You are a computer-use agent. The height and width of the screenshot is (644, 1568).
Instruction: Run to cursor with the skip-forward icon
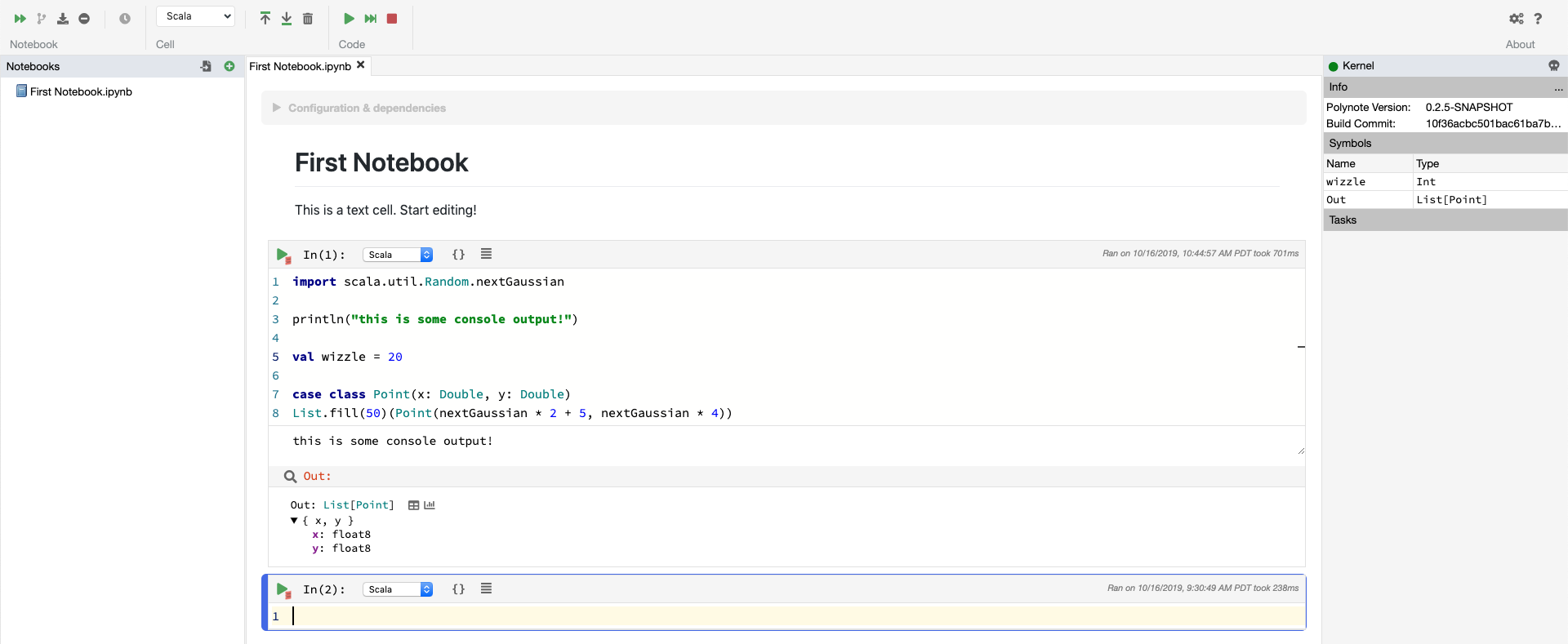click(371, 18)
